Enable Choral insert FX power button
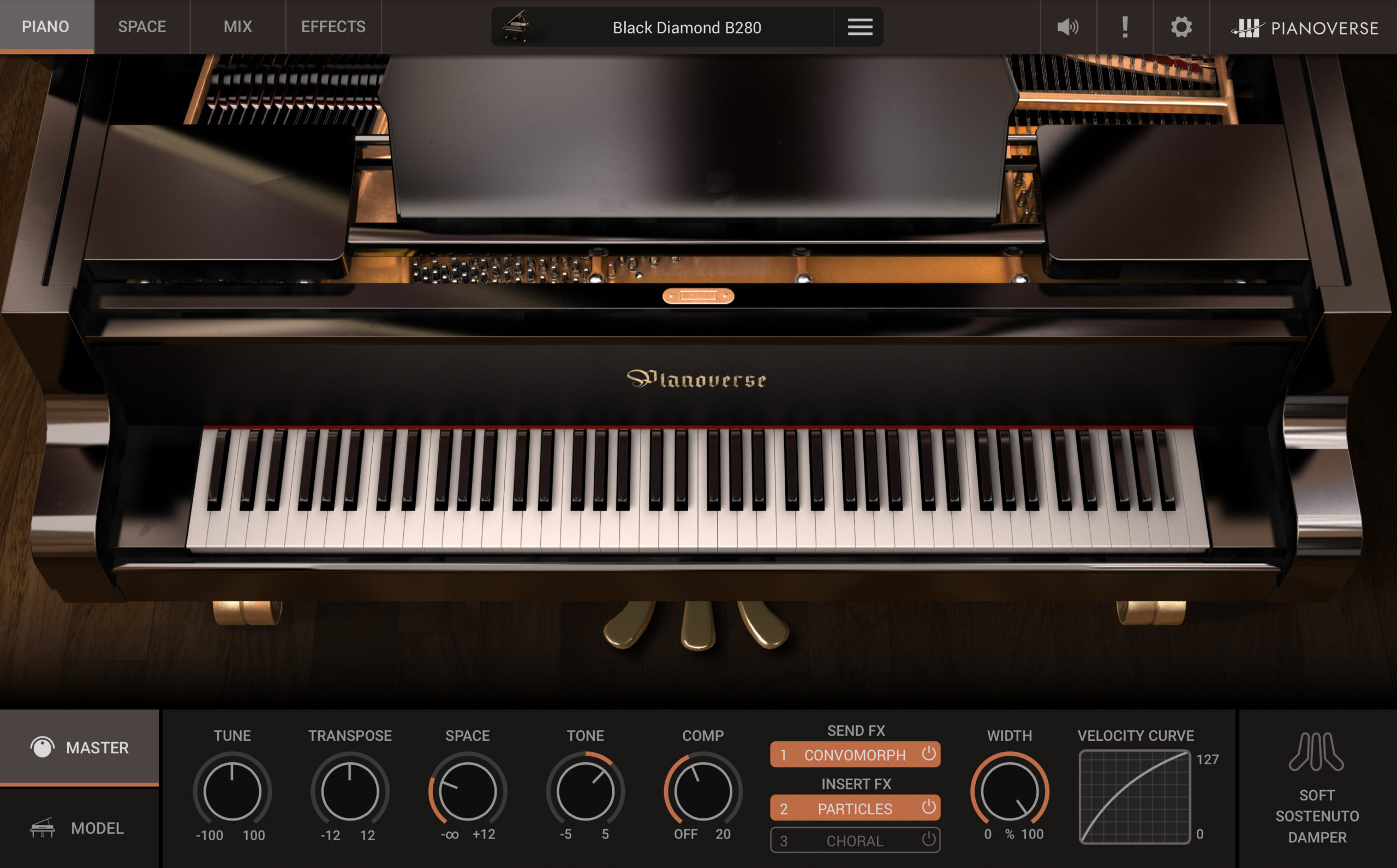This screenshot has height=868, width=1397. [928, 840]
